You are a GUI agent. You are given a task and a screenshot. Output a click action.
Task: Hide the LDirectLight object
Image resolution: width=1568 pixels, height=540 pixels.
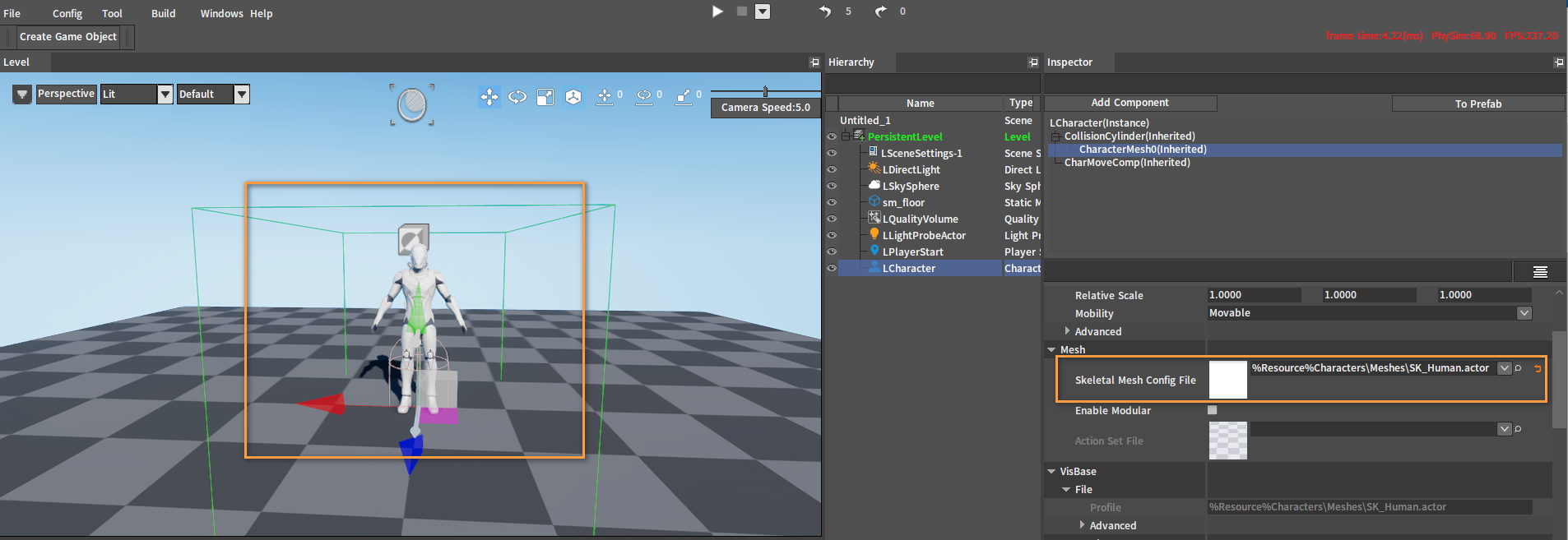832,170
